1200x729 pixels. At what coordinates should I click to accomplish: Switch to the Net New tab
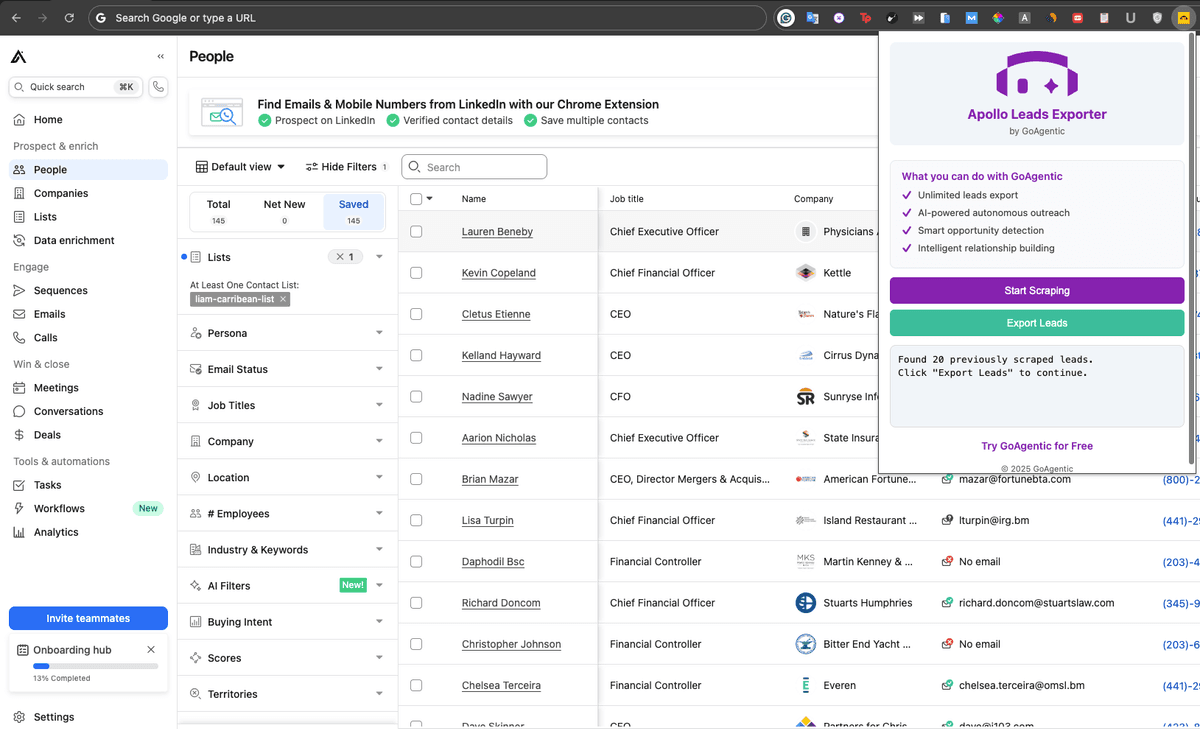coord(284,211)
